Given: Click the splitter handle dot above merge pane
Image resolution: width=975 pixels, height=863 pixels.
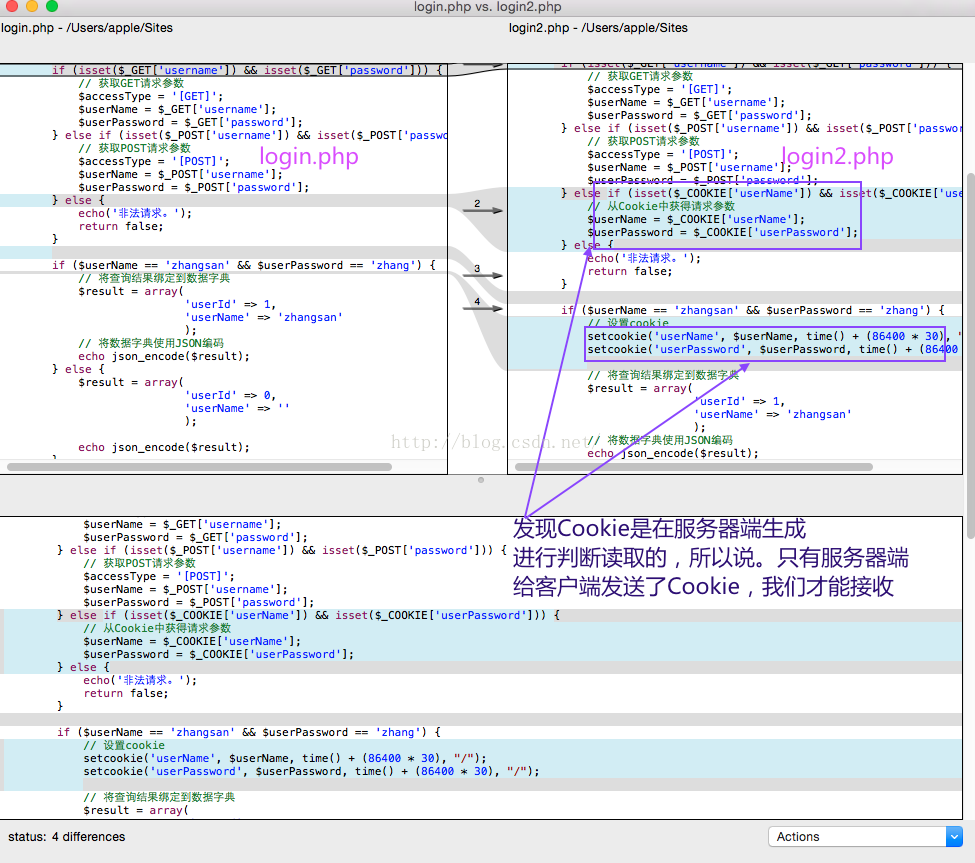Looking at the screenshot, I should [x=481, y=480].
